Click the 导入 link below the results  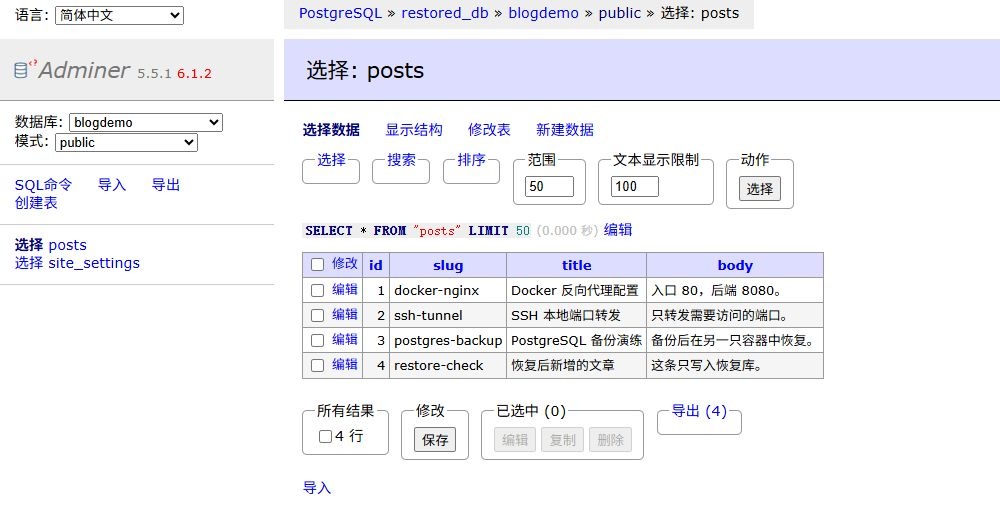coord(317,488)
